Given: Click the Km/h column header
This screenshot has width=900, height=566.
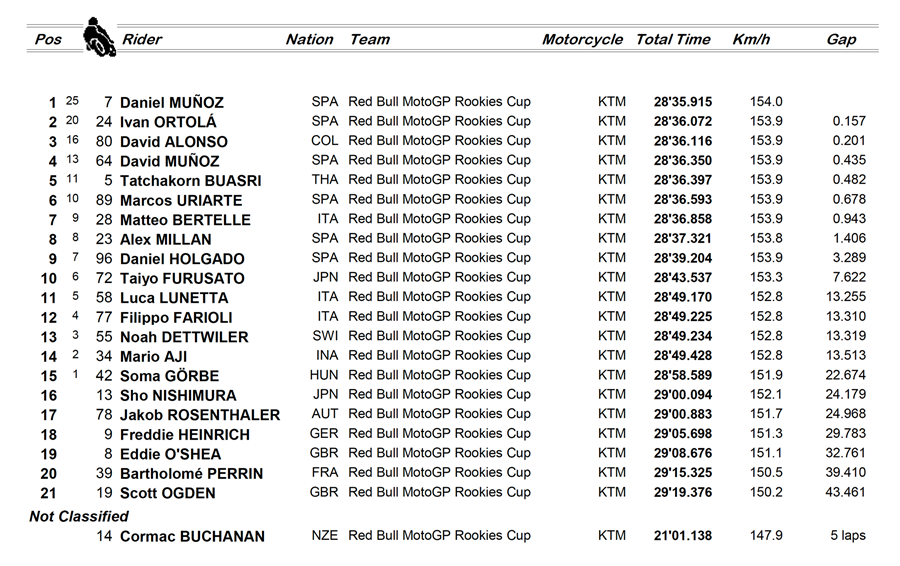Looking at the screenshot, I should point(749,40).
